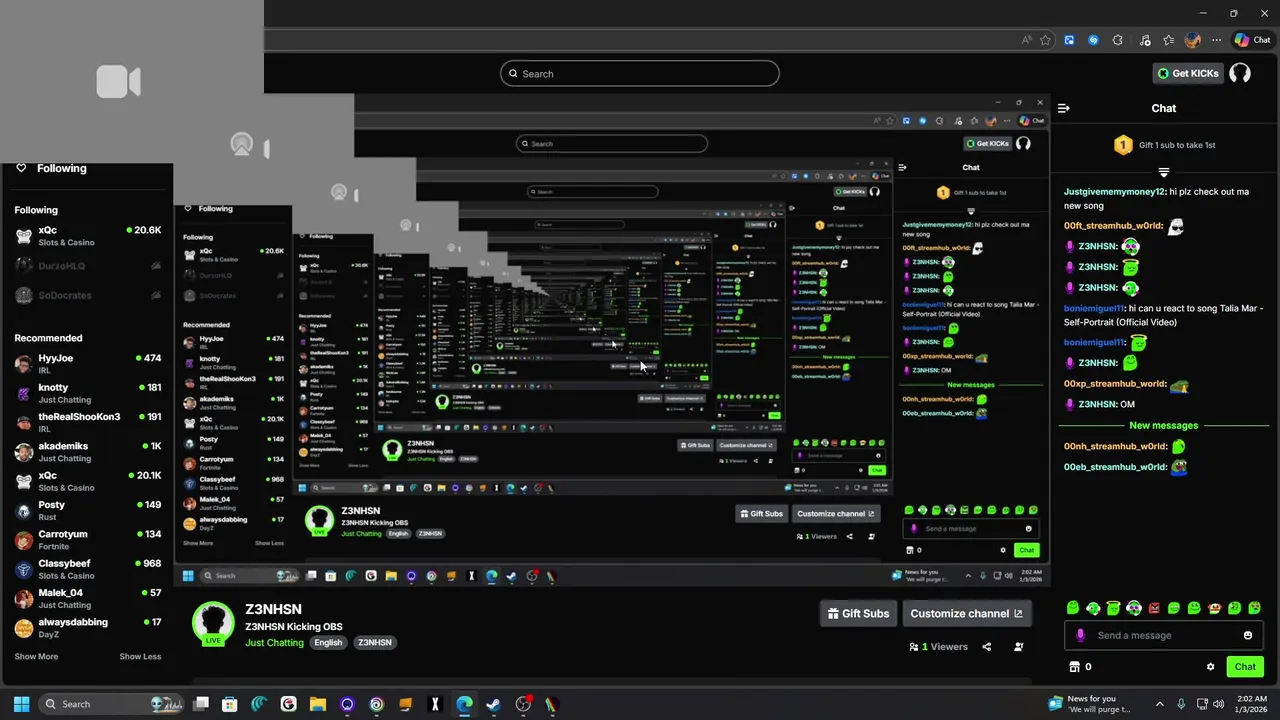
Task: Open the user profile avatar beside Get KICKs
Action: click(x=1240, y=73)
